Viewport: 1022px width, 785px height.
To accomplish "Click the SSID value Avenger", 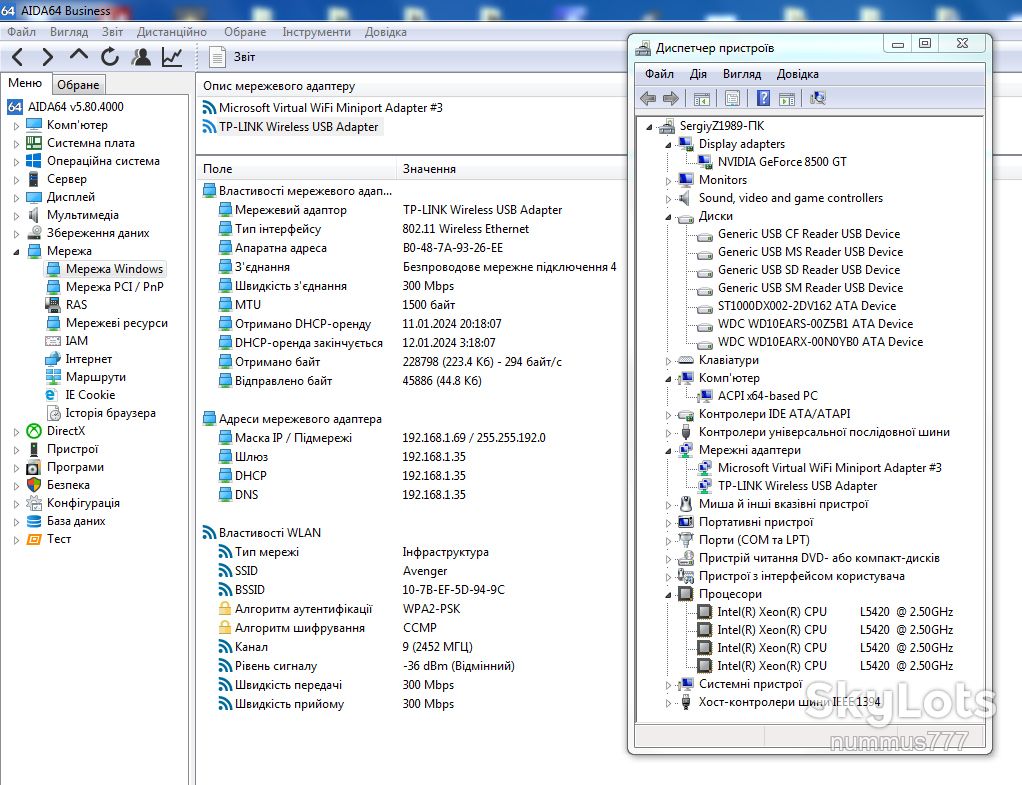I will (x=425, y=571).
